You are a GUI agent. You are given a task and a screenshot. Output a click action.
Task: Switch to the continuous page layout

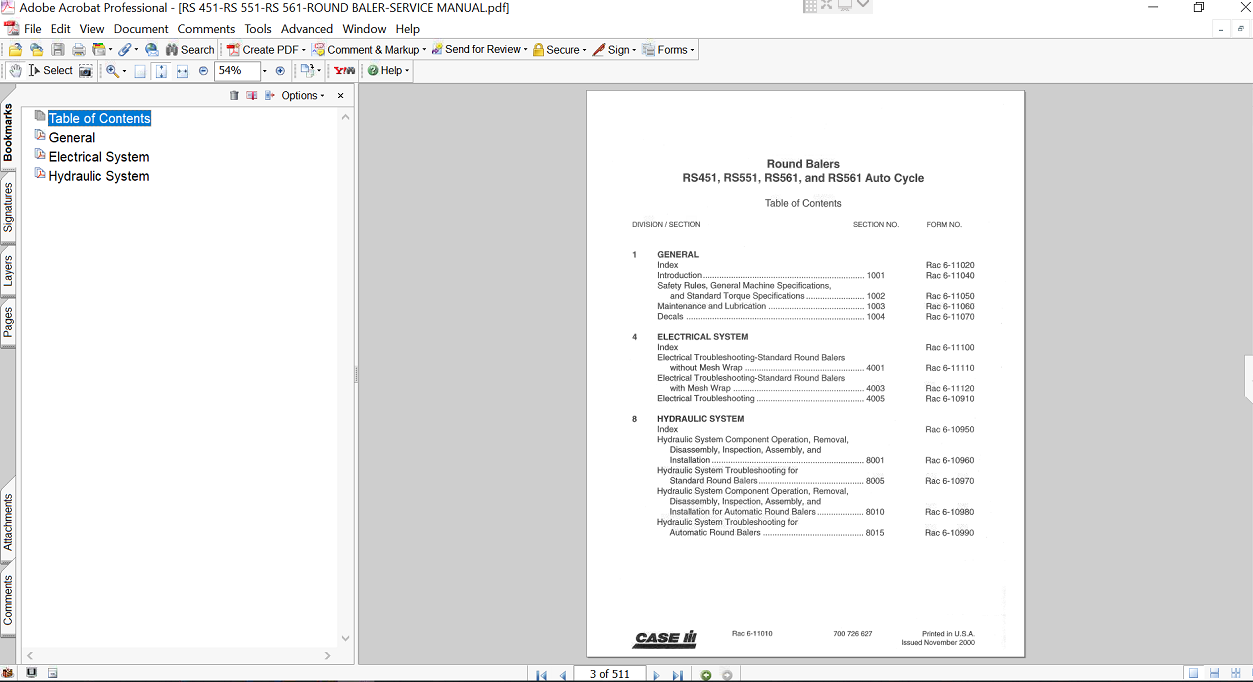click(1214, 674)
